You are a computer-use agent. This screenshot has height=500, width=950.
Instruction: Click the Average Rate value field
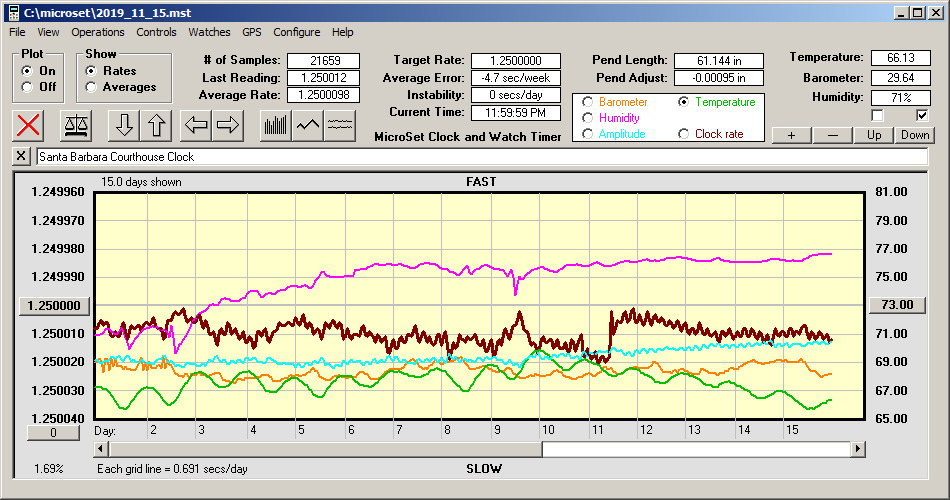324,95
